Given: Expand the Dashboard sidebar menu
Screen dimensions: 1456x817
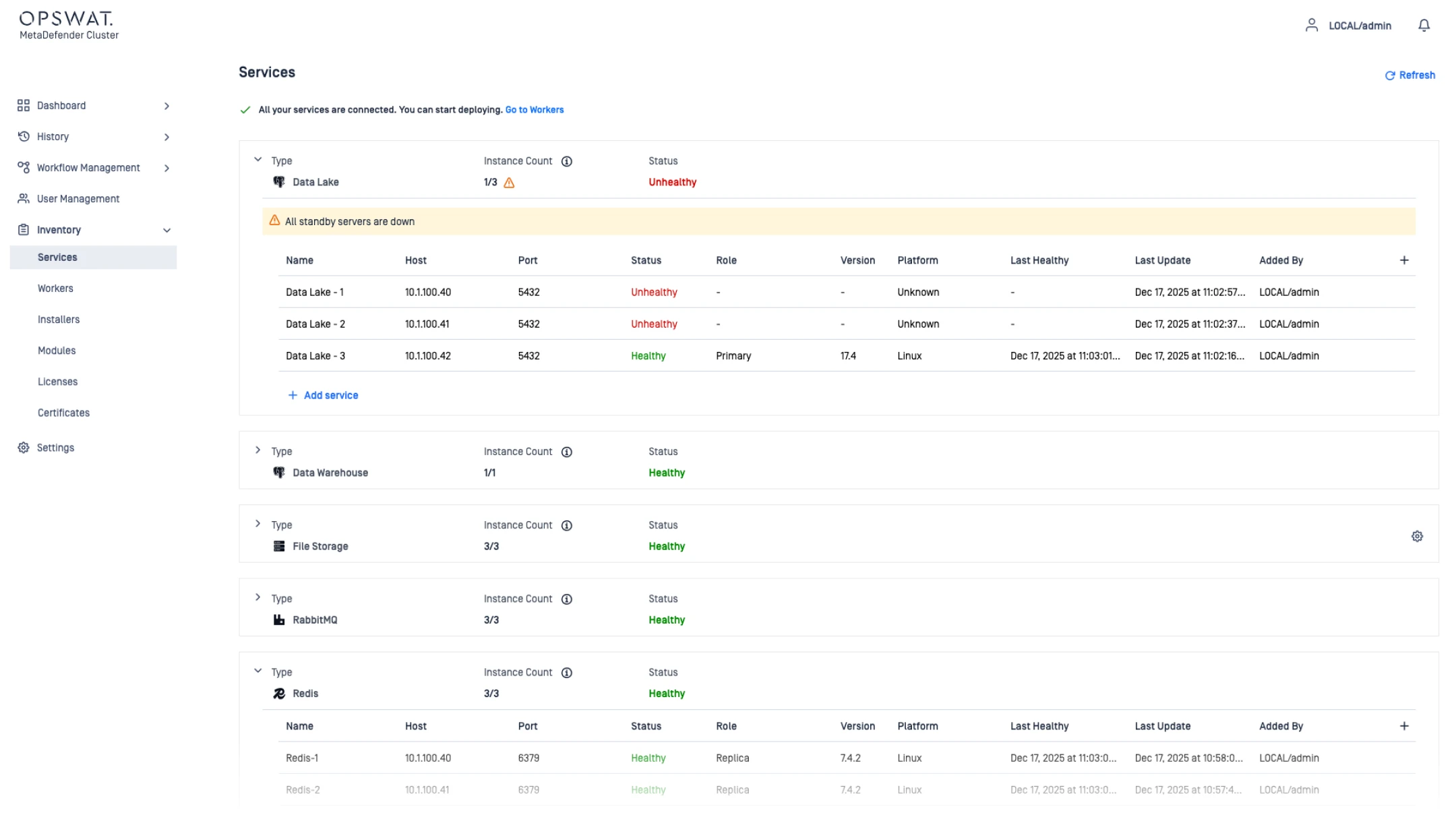Looking at the screenshot, I should (x=166, y=106).
